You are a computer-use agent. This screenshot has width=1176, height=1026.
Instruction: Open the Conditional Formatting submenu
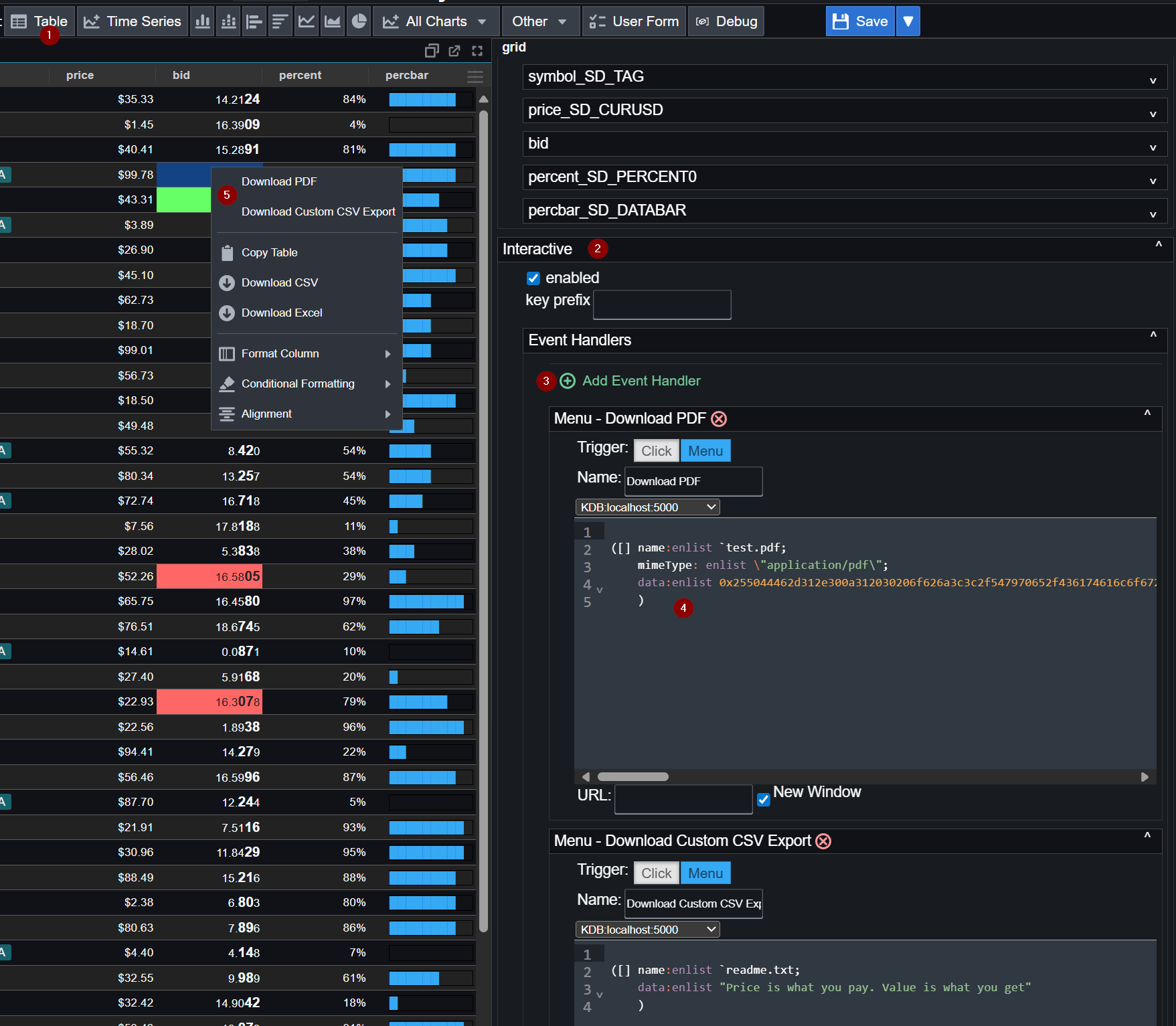tap(298, 383)
